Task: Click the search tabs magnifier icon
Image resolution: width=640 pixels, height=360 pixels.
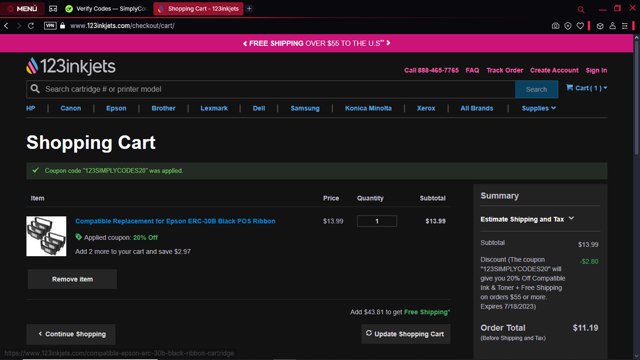Action: point(581,9)
